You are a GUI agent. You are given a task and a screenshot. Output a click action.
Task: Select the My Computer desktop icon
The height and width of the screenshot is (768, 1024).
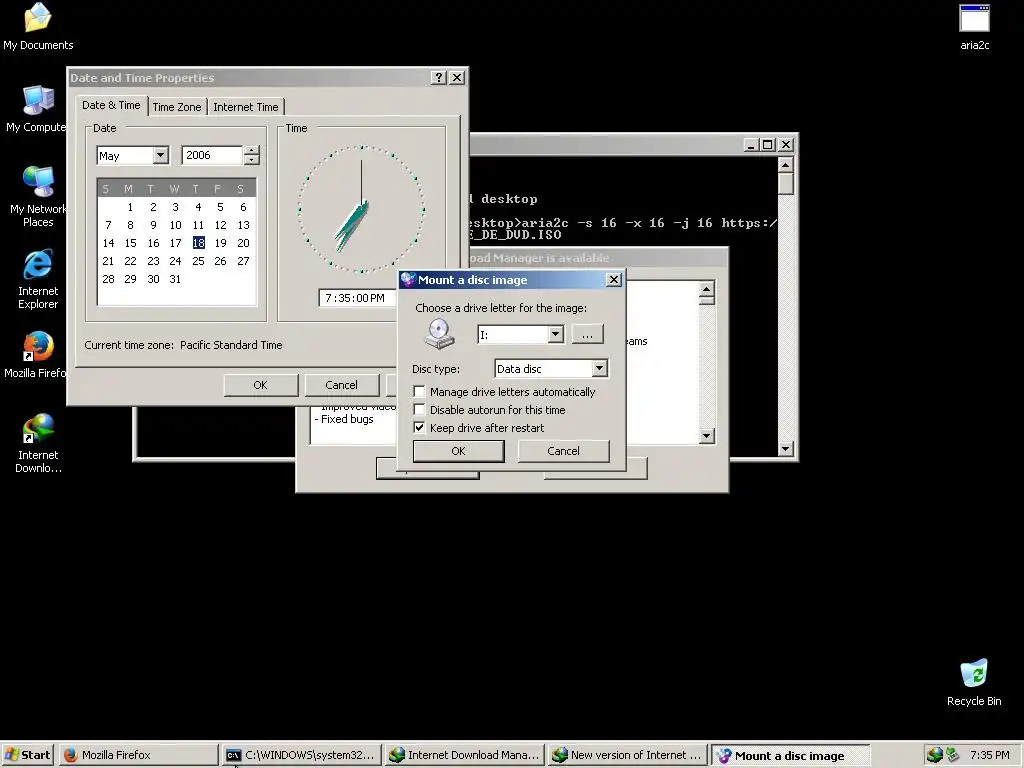(x=38, y=108)
